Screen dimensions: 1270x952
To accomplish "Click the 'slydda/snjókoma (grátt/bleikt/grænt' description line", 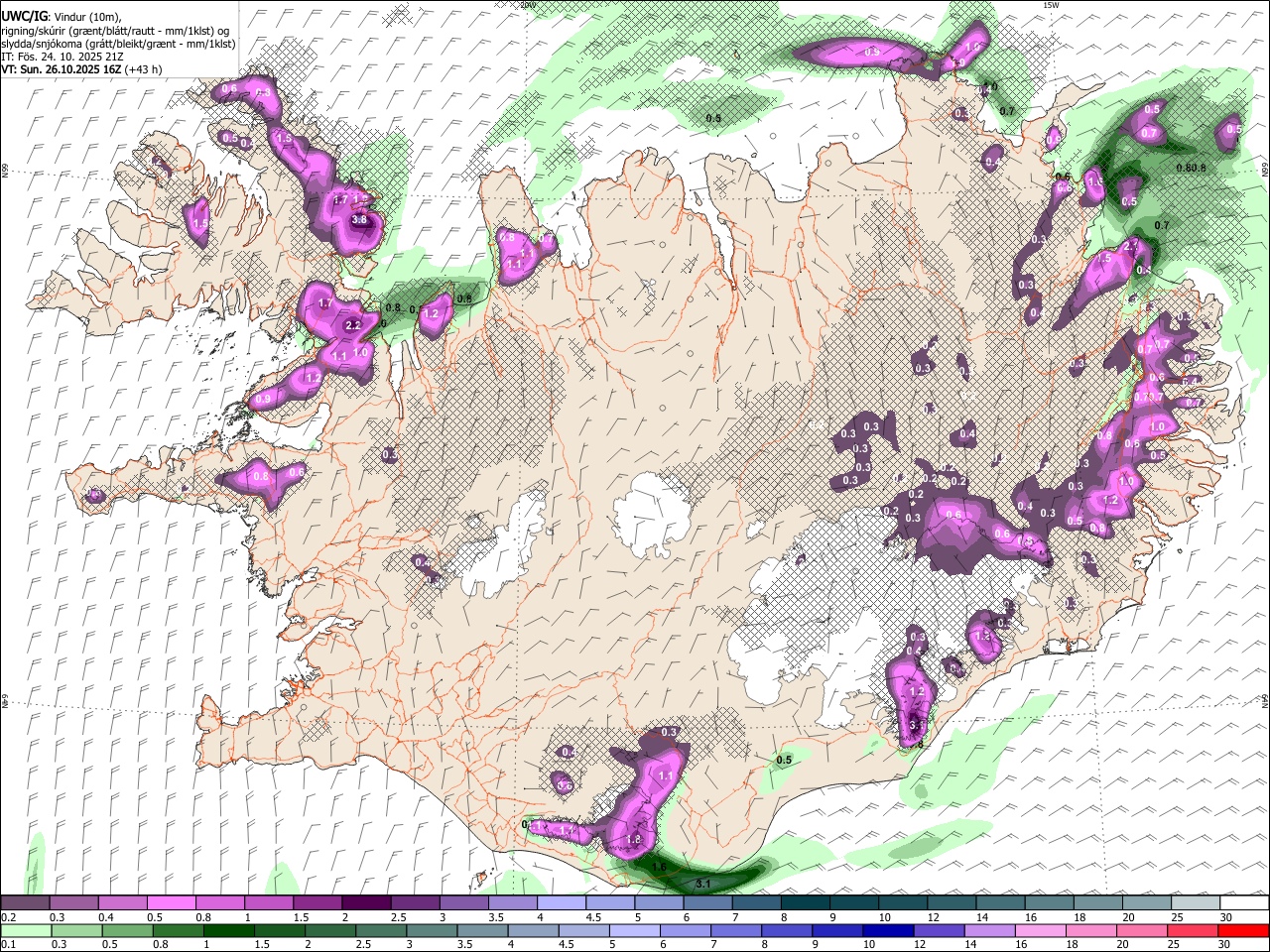I will click(x=118, y=44).
